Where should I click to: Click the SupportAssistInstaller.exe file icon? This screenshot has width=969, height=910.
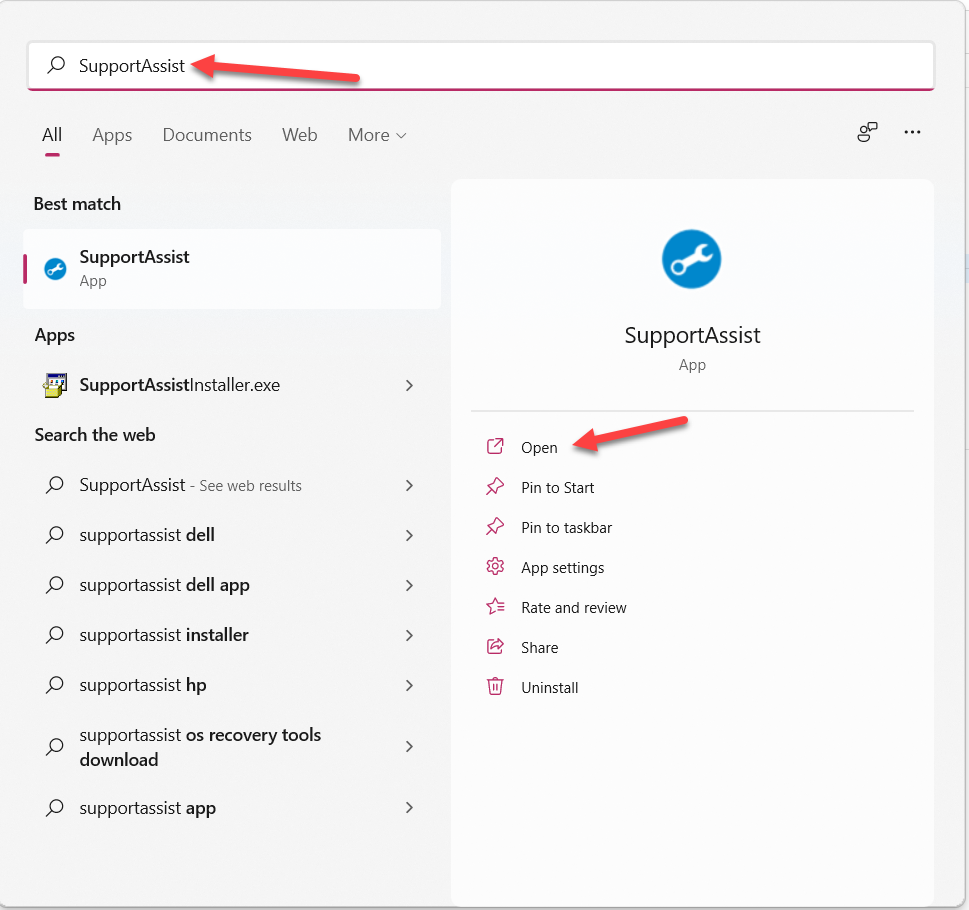[55, 386]
